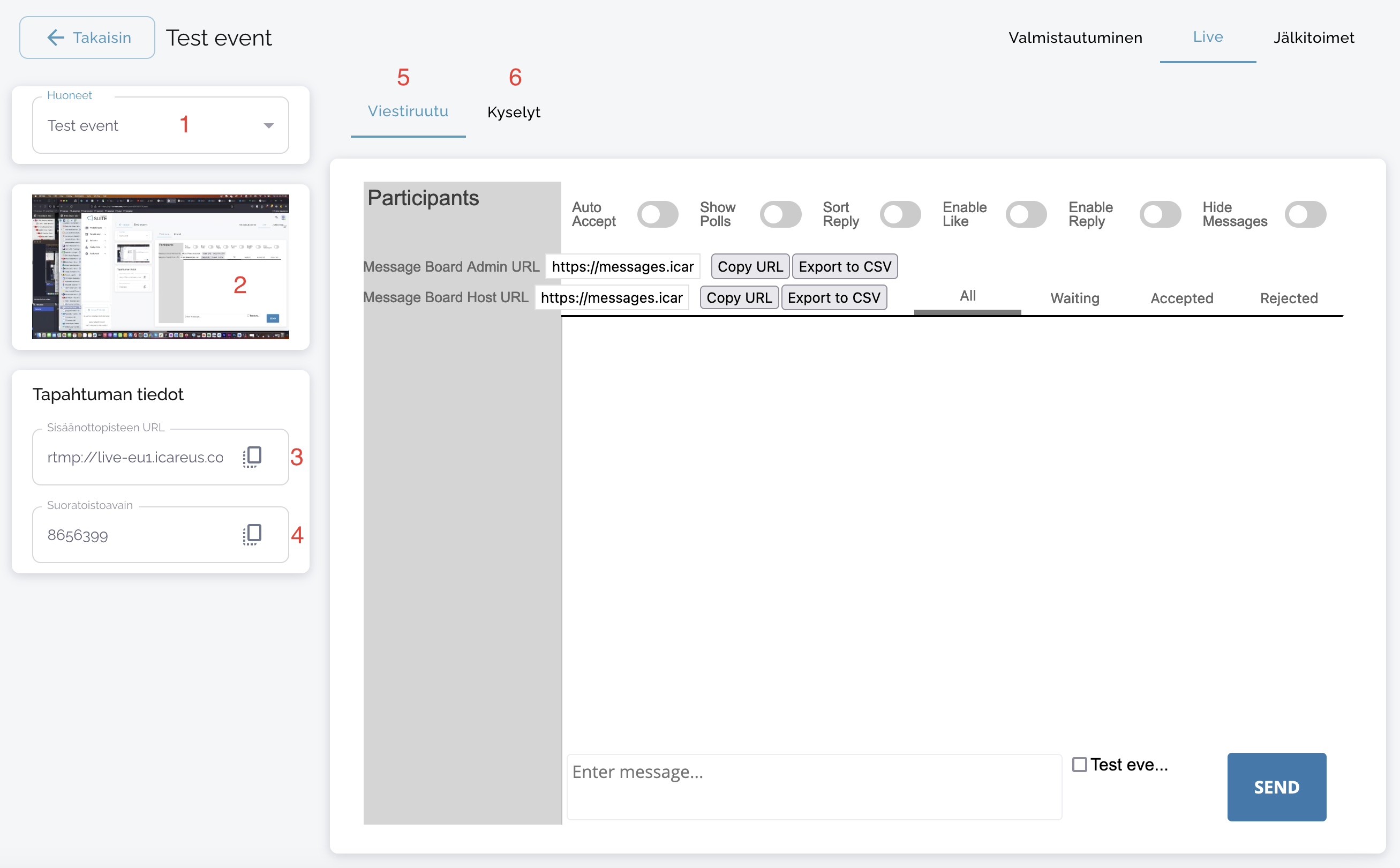Turn on Sort Reply toggle
Screen dimensions: 1400x868
point(900,215)
